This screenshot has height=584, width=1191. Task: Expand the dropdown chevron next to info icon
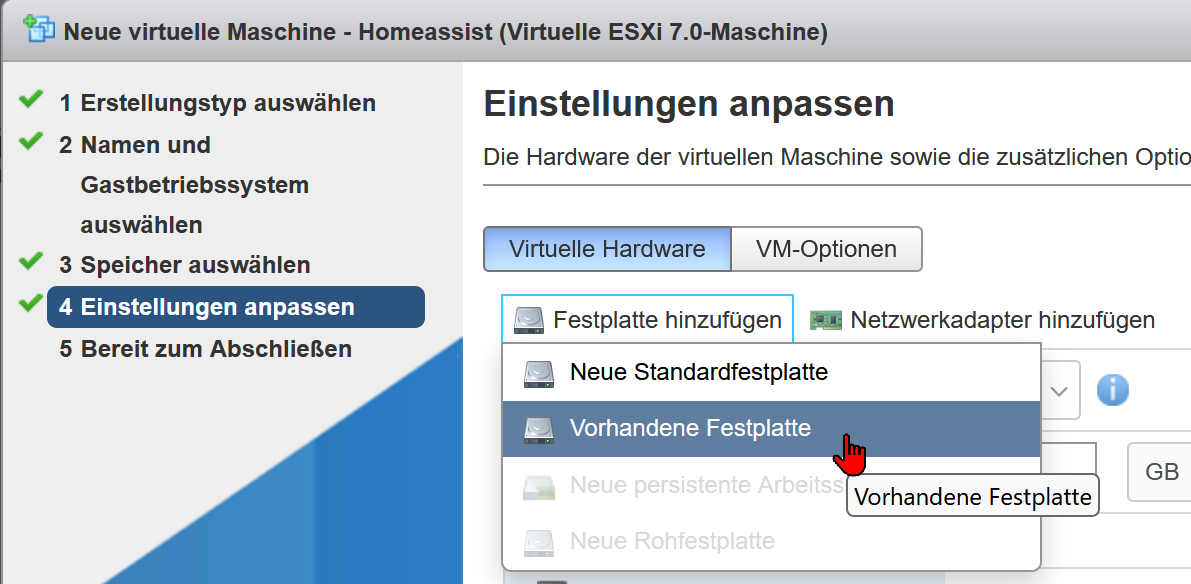(x=1061, y=390)
